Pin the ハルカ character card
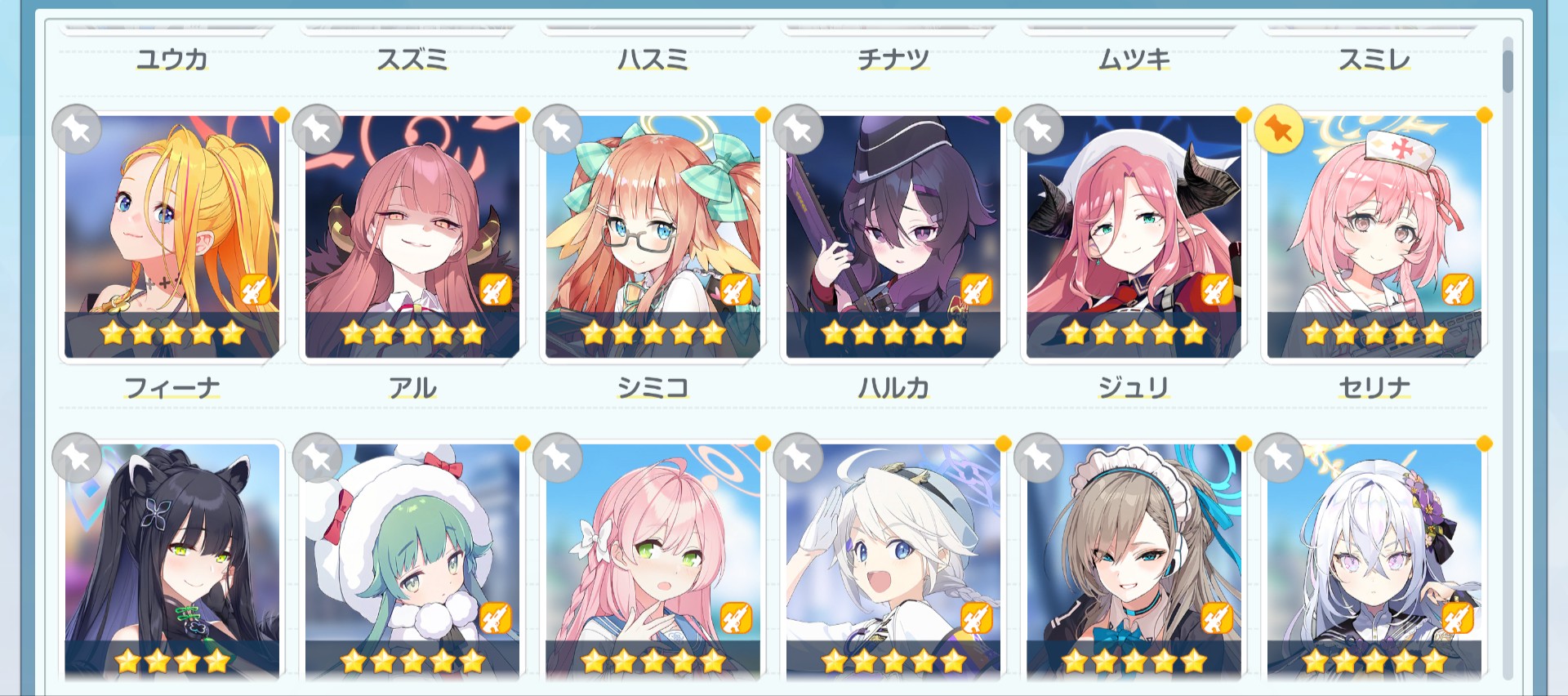Viewport: 1568px width, 696px height. tap(798, 129)
